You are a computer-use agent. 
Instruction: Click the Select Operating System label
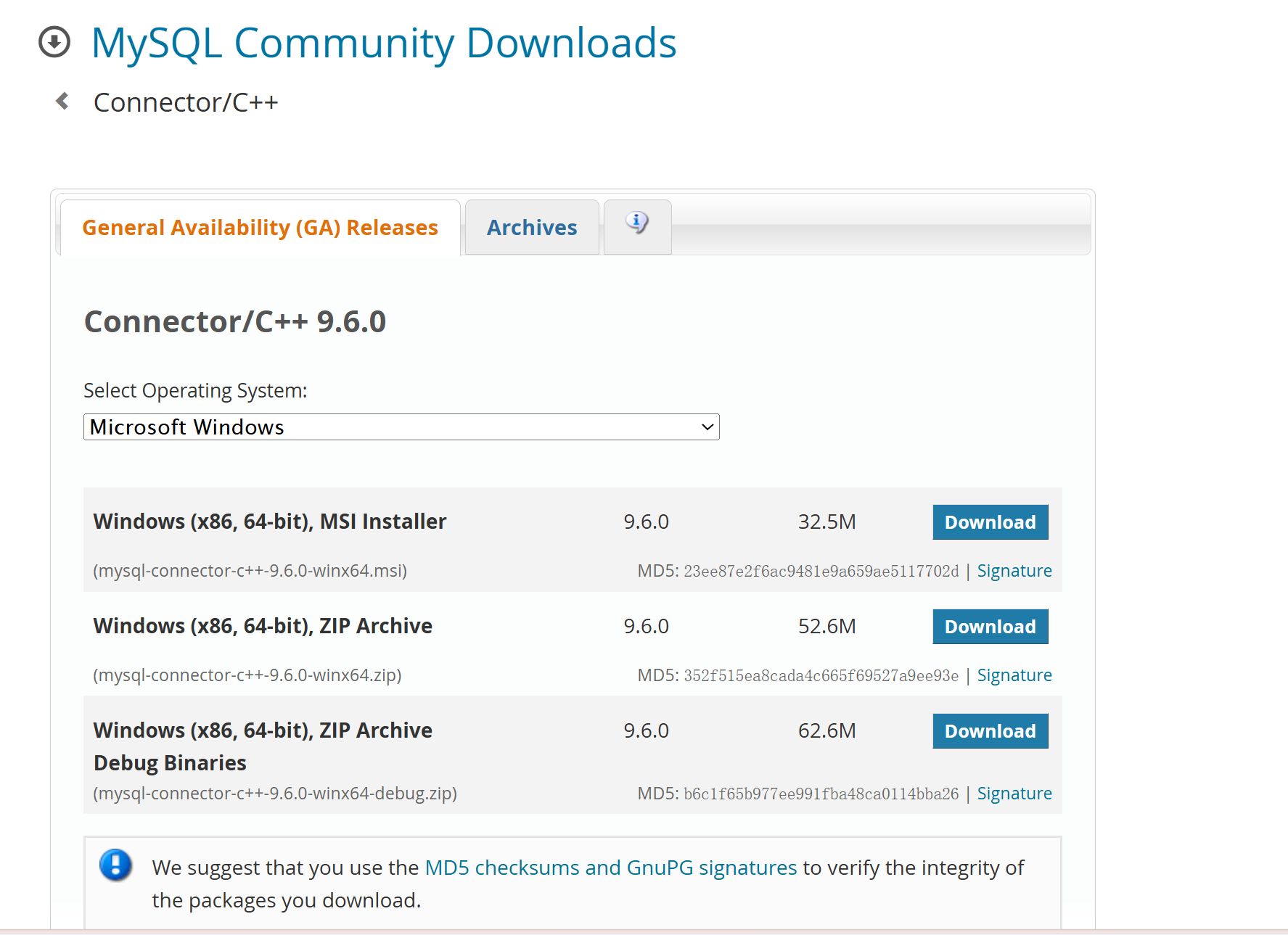(x=195, y=390)
